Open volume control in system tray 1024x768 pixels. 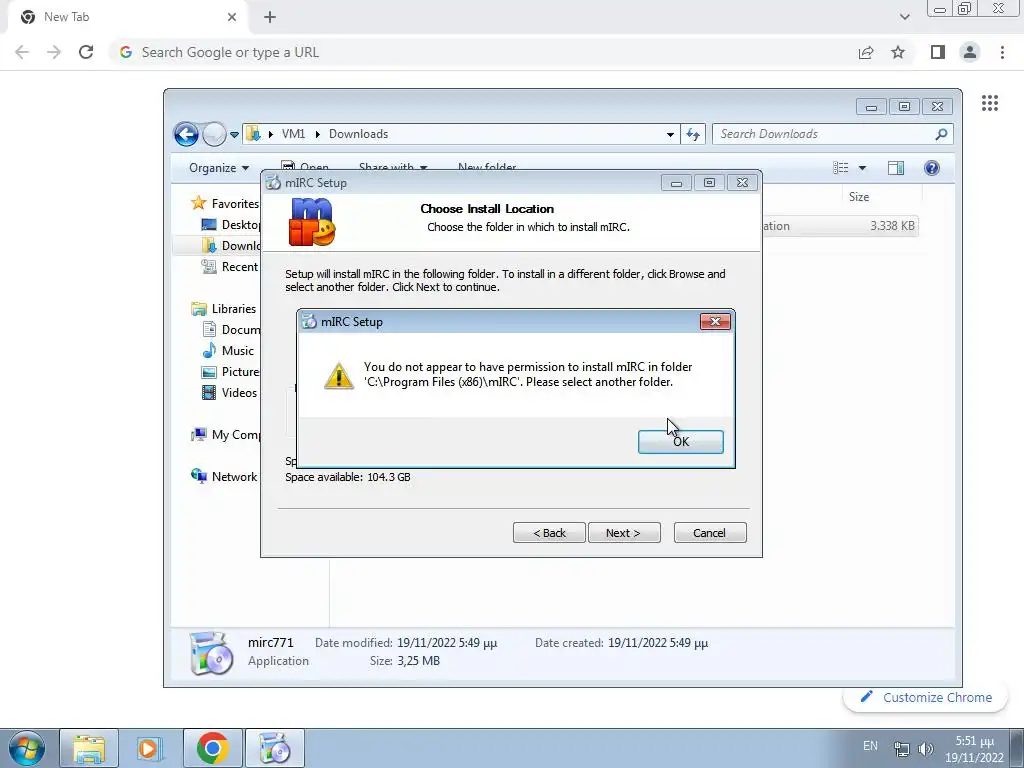pyautogui.click(x=925, y=748)
